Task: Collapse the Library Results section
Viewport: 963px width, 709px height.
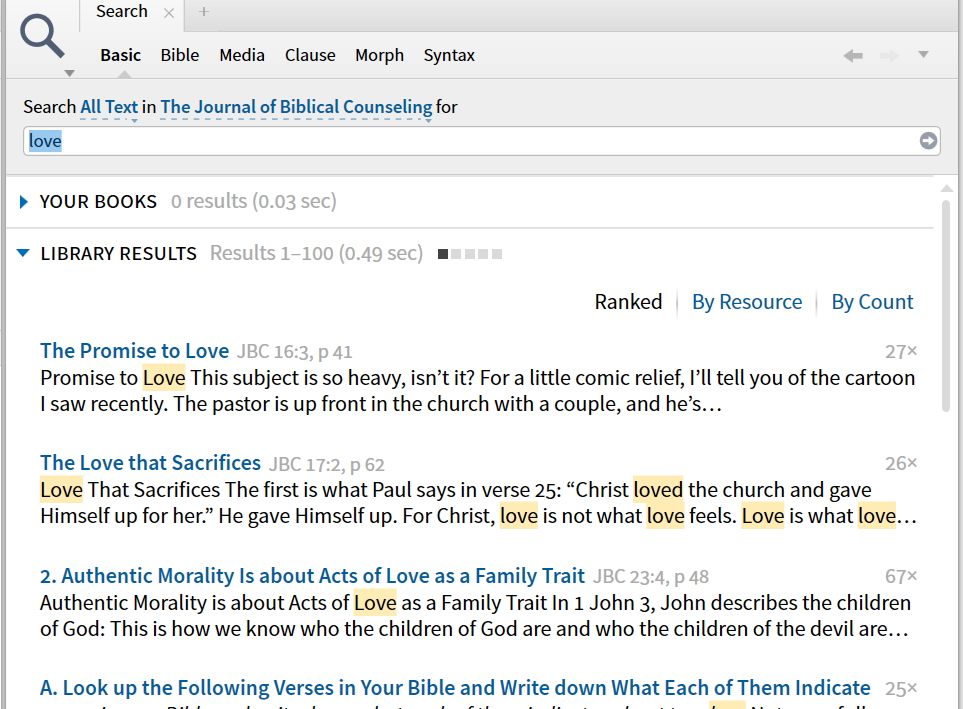Action: 24,254
